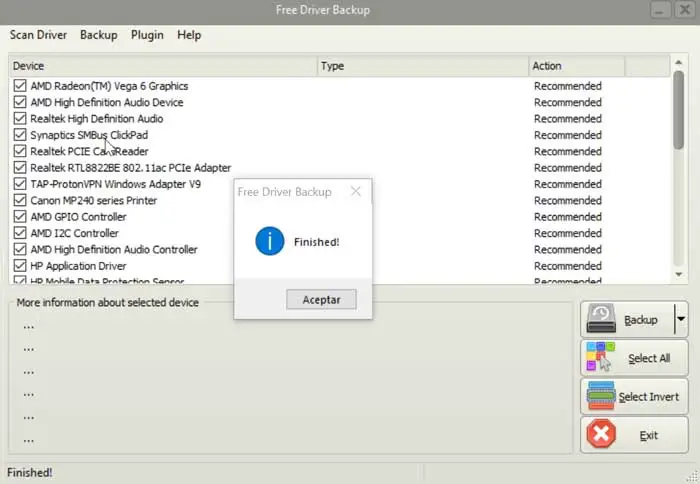
Task: Click Recommended for HP Application Driver row
Action: [568, 266]
